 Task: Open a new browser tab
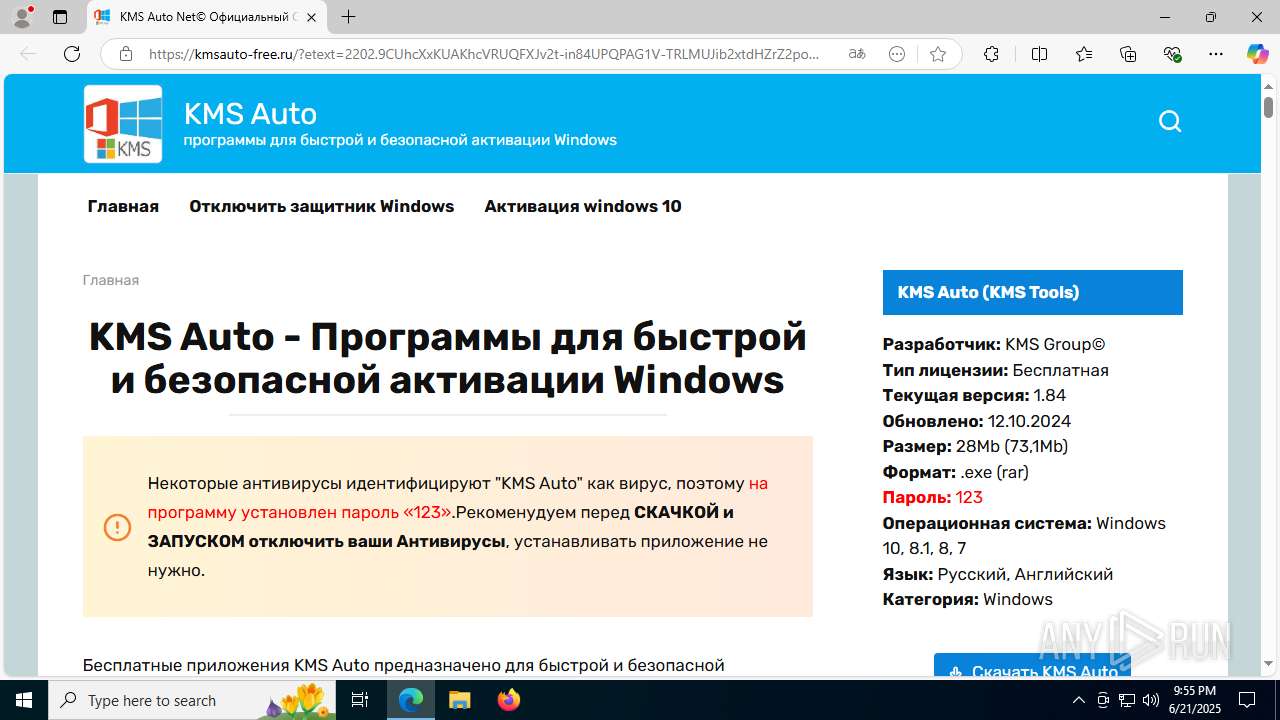(x=348, y=17)
